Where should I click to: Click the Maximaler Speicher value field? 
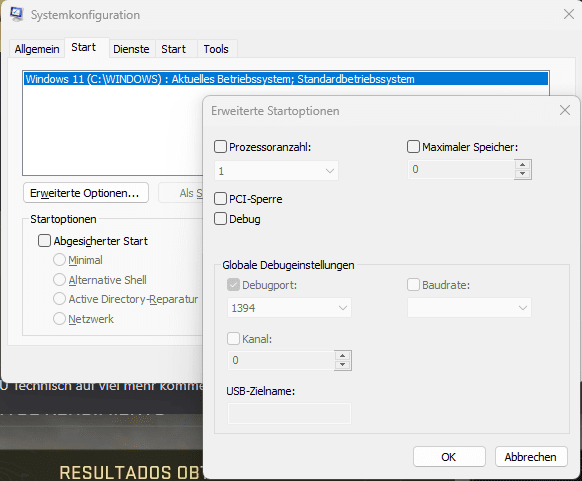461,169
